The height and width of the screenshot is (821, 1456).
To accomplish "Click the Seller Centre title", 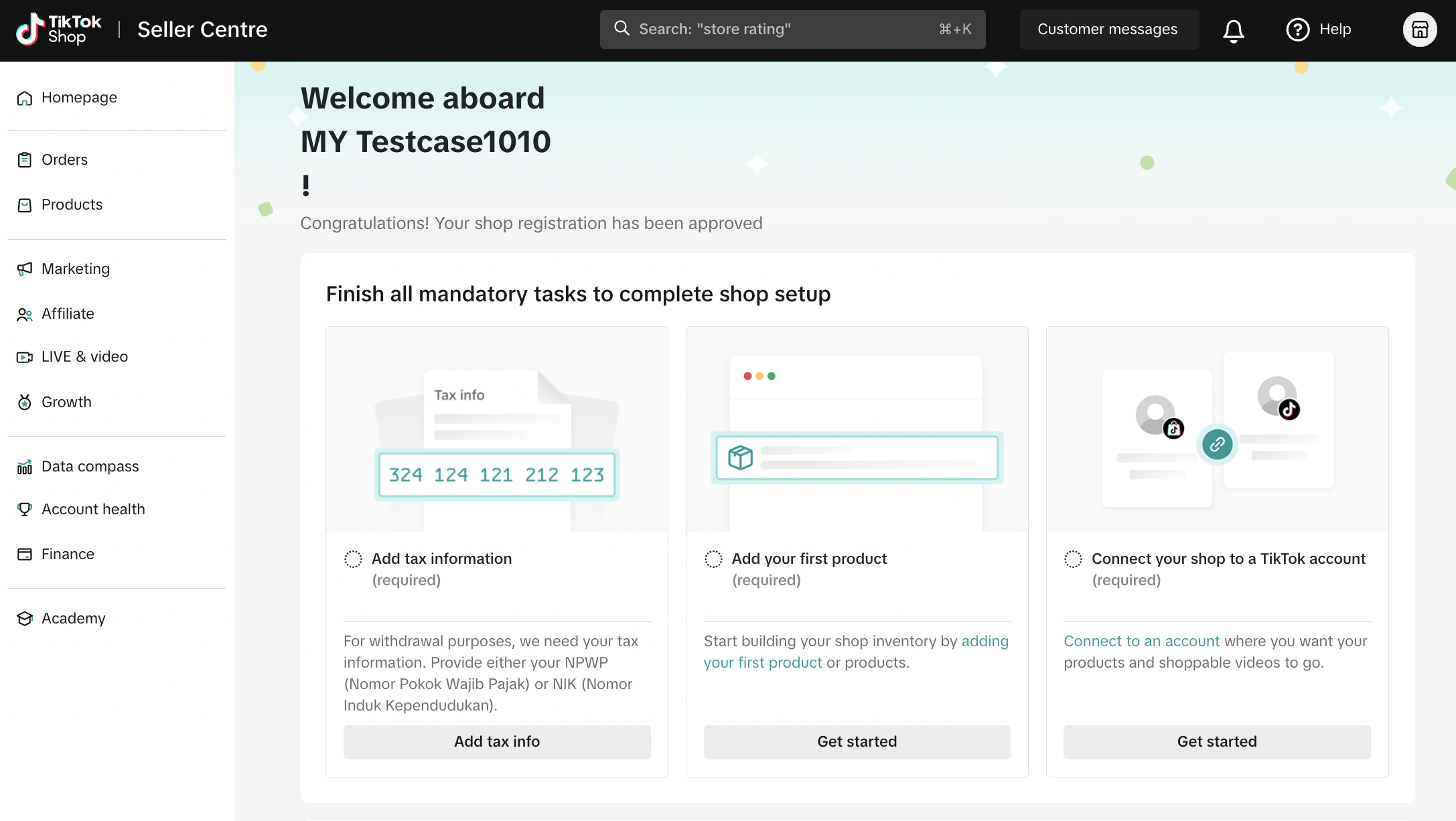I will (x=202, y=30).
